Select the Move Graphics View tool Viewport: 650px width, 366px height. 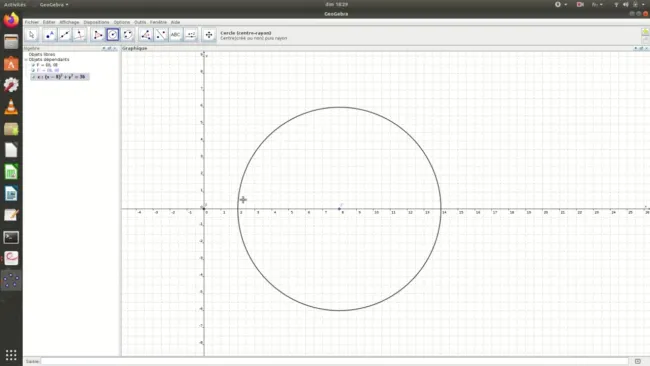(x=209, y=35)
